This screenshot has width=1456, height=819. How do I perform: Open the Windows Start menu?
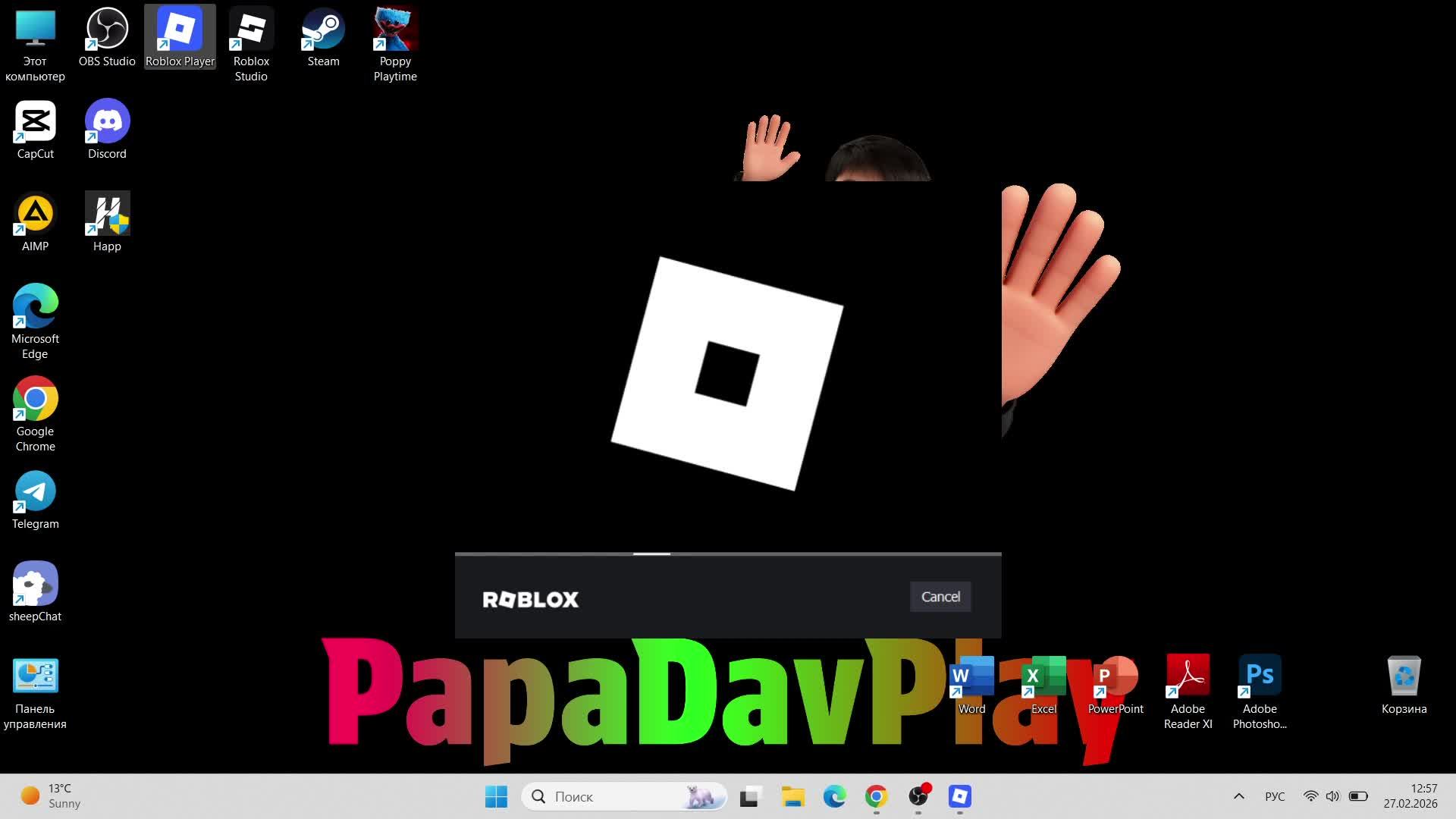(x=496, y=796)
